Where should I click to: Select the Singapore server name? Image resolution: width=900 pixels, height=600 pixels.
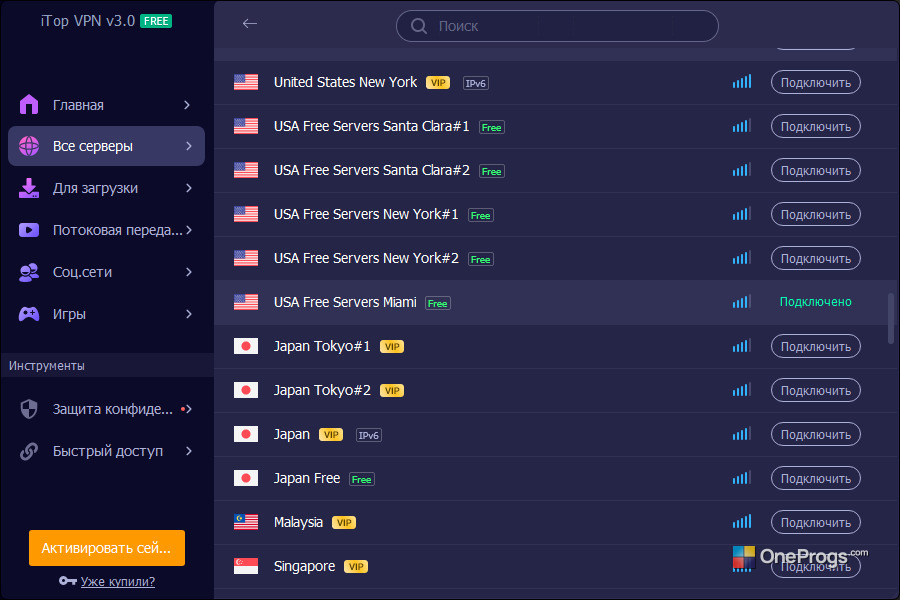(x=304, y=566)
